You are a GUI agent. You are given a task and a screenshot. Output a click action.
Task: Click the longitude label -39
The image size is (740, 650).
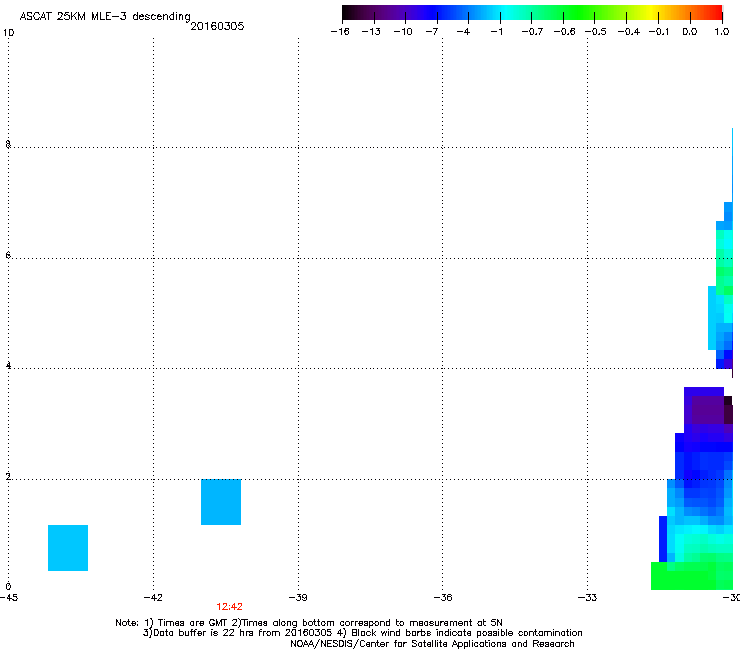coord(298,598)
